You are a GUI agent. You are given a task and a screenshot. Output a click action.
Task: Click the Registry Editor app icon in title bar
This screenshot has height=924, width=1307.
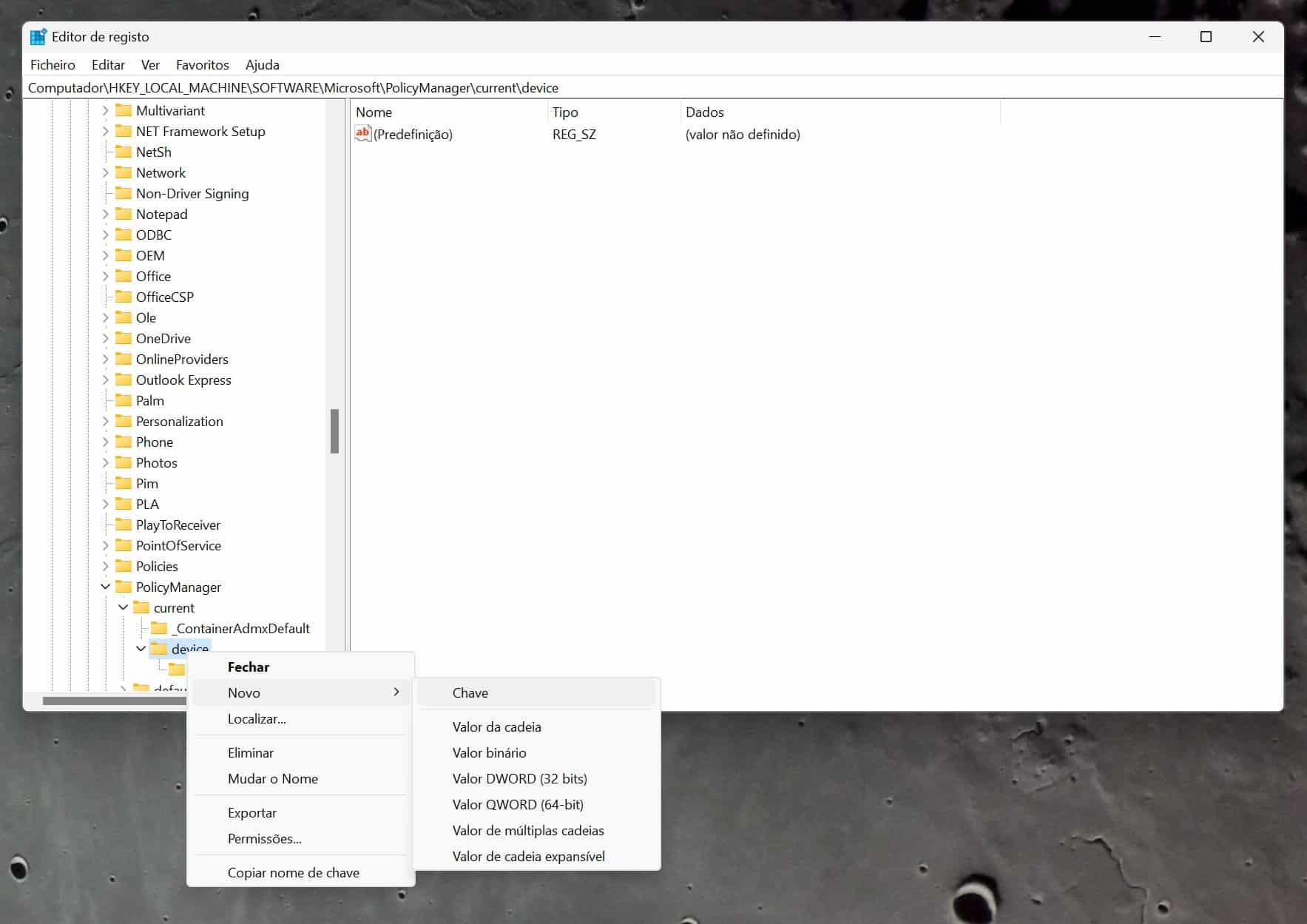pos(38,36)
